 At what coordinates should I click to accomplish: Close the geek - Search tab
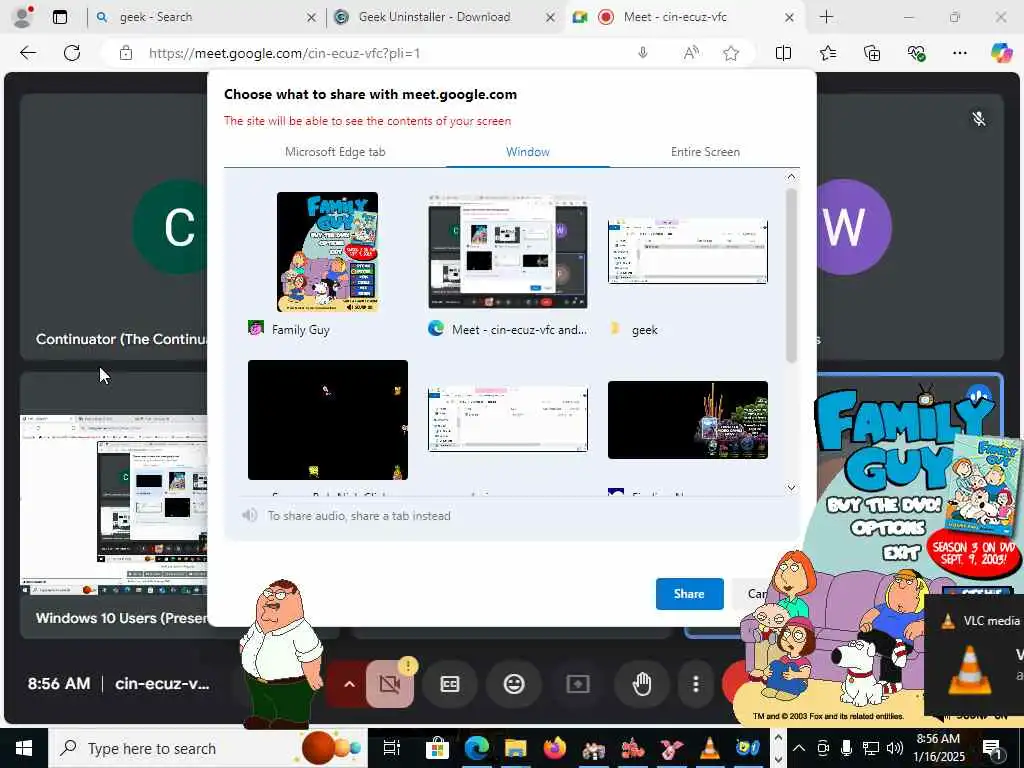click(312, 18)
